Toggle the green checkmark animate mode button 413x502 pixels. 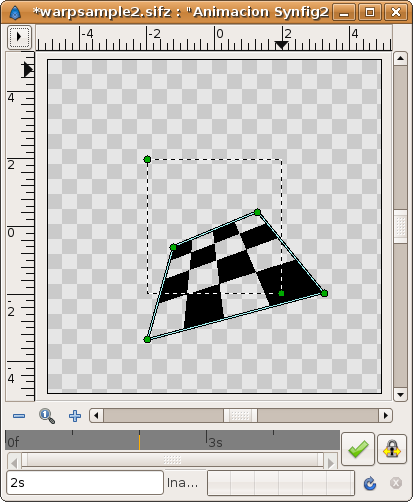click(358, 449)
